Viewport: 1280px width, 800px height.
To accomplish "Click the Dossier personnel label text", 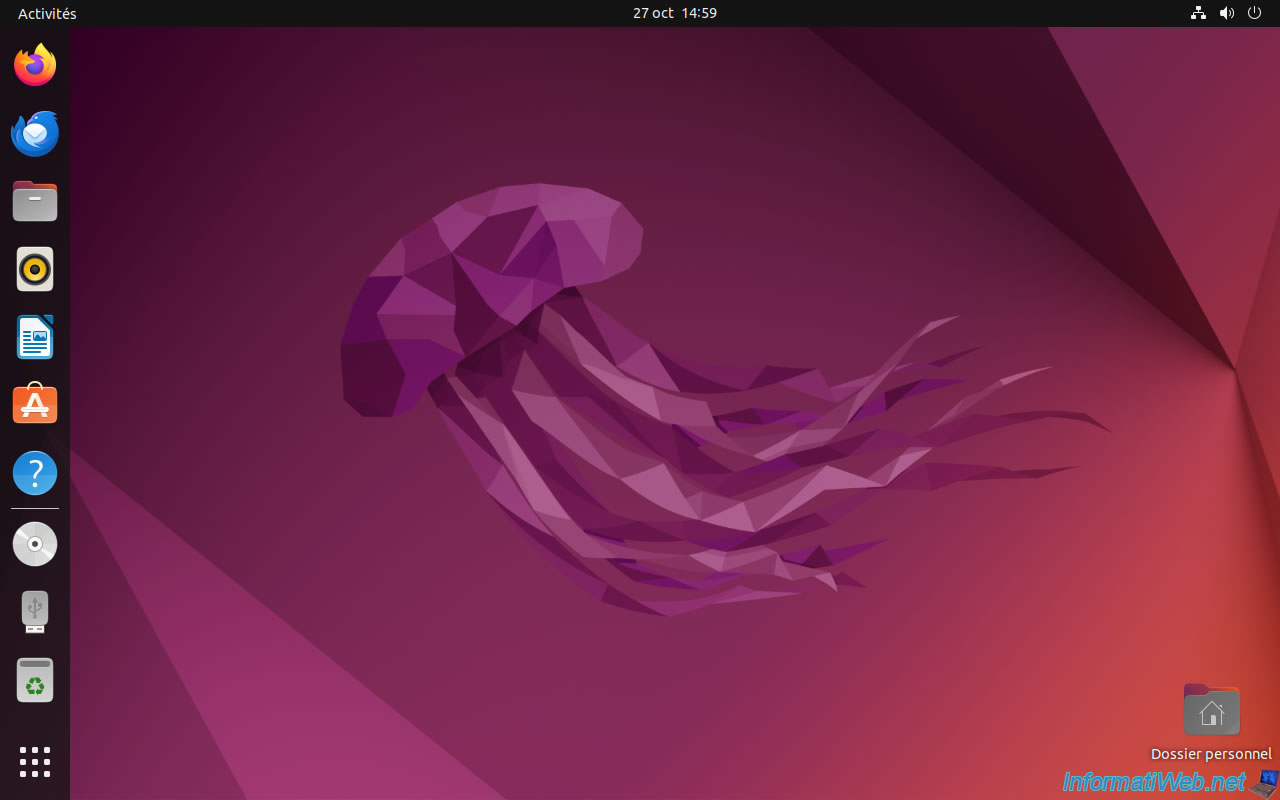I will (1211, 754).
